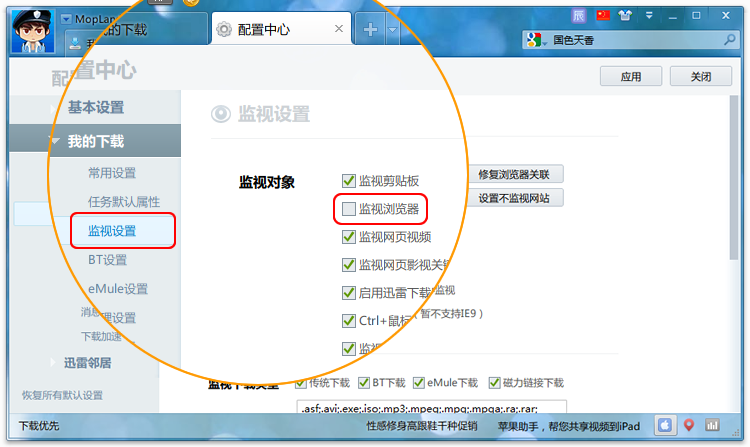Toggle 监视网页影视关键 checkbox
The height and width of the screenshot is (447, 750).
coord(349,265)
